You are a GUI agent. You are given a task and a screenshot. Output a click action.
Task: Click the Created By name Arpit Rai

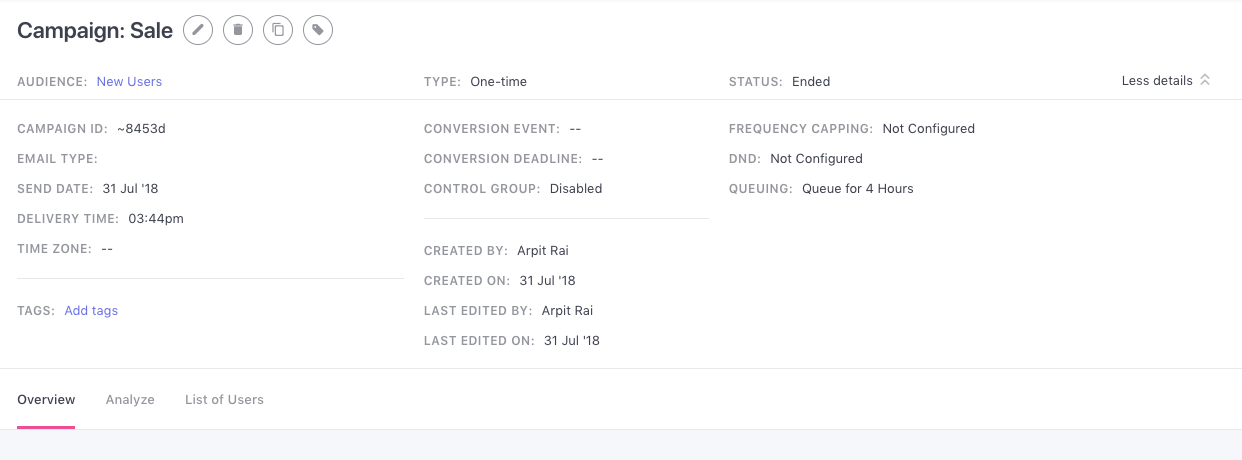pyautogui.click(x=543, y=251)
